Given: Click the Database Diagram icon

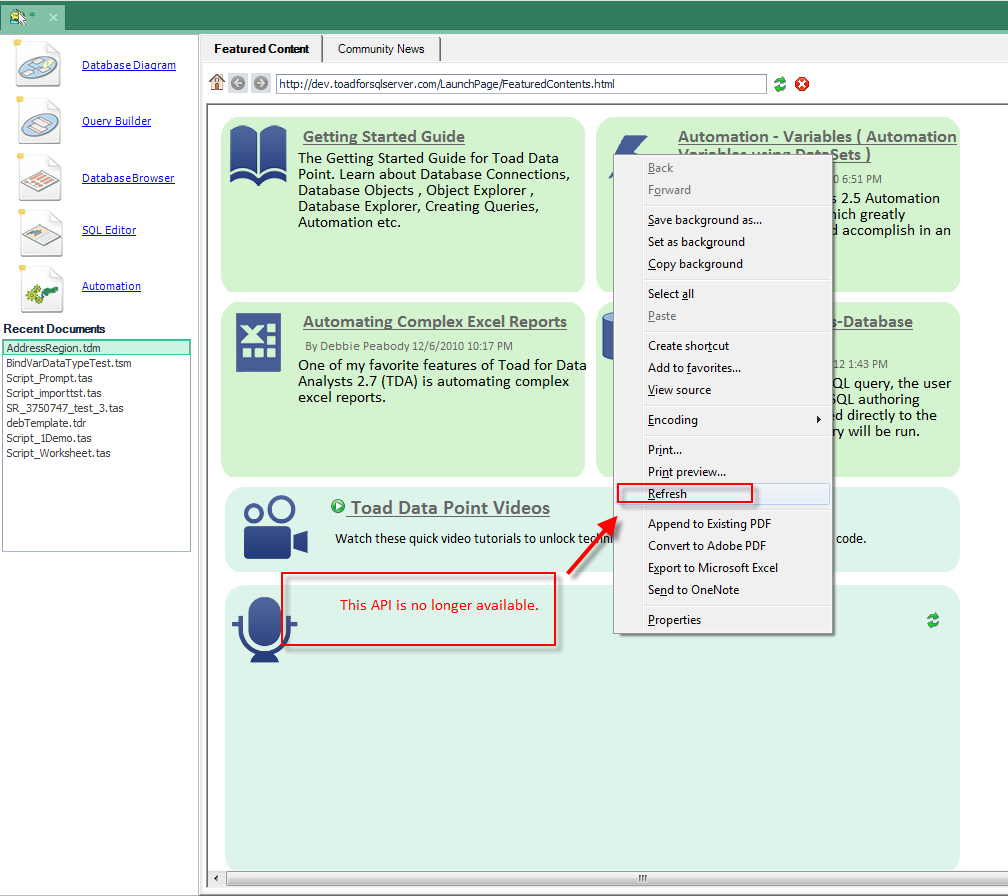Looking at the screenshot, I should (39, 64).
